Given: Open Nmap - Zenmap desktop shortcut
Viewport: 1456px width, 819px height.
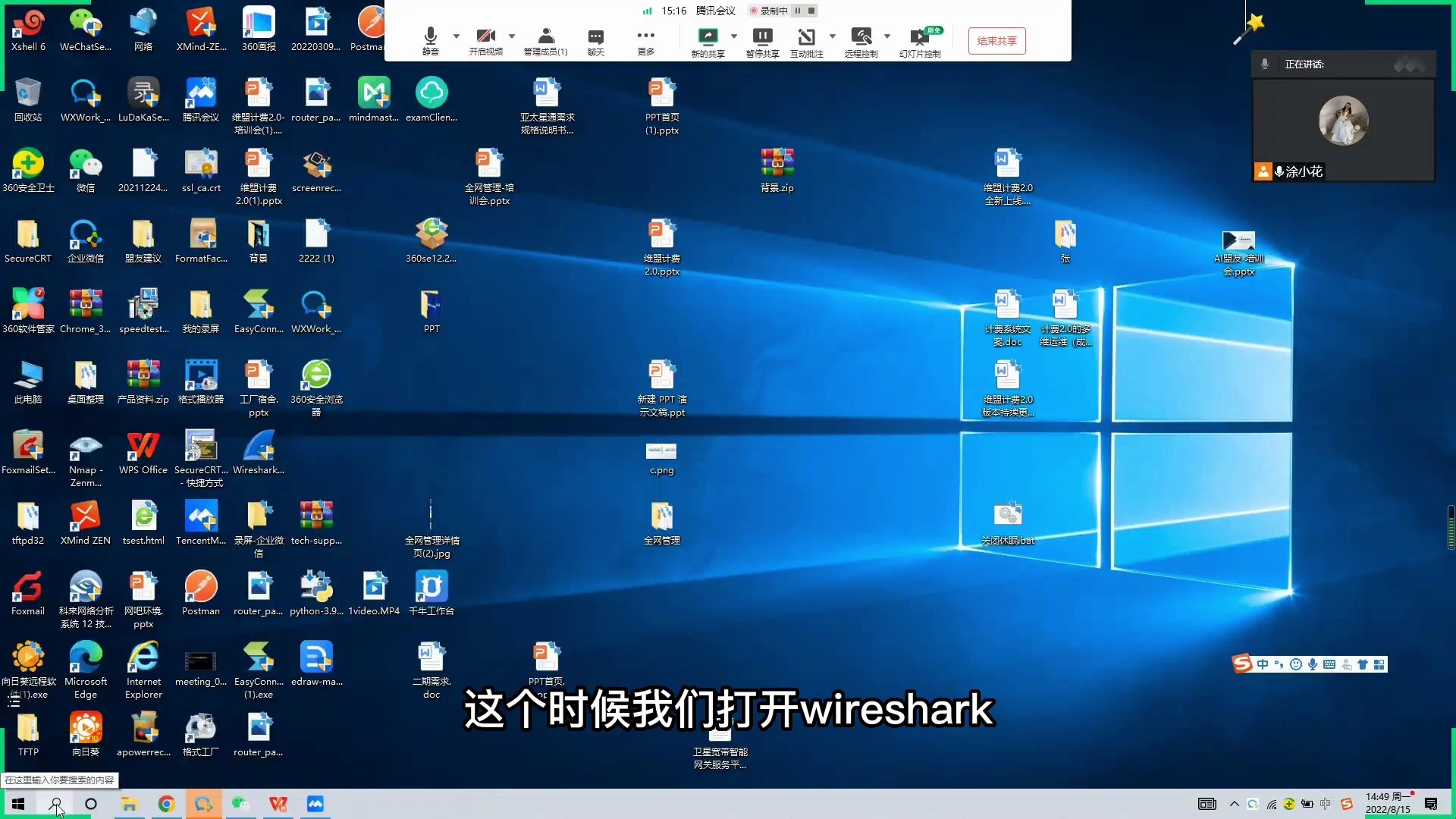Looking at the screenshot, I should coord(86,459).
